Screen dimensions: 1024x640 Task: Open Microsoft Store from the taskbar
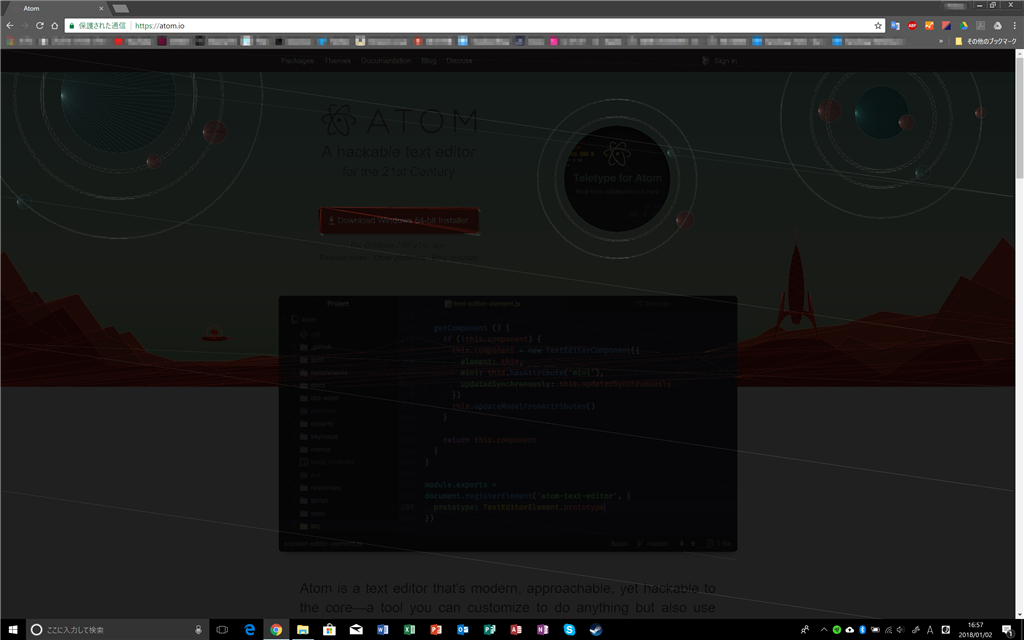pos(330,630)
